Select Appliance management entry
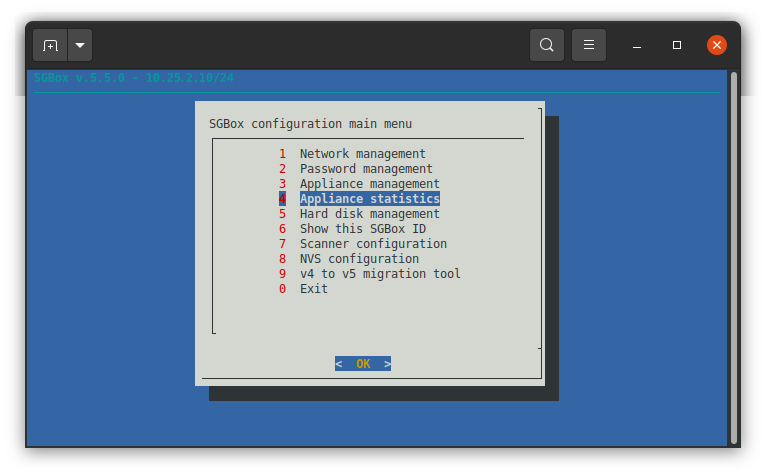This screenshot has height=476, width=766. coord(359,184)
